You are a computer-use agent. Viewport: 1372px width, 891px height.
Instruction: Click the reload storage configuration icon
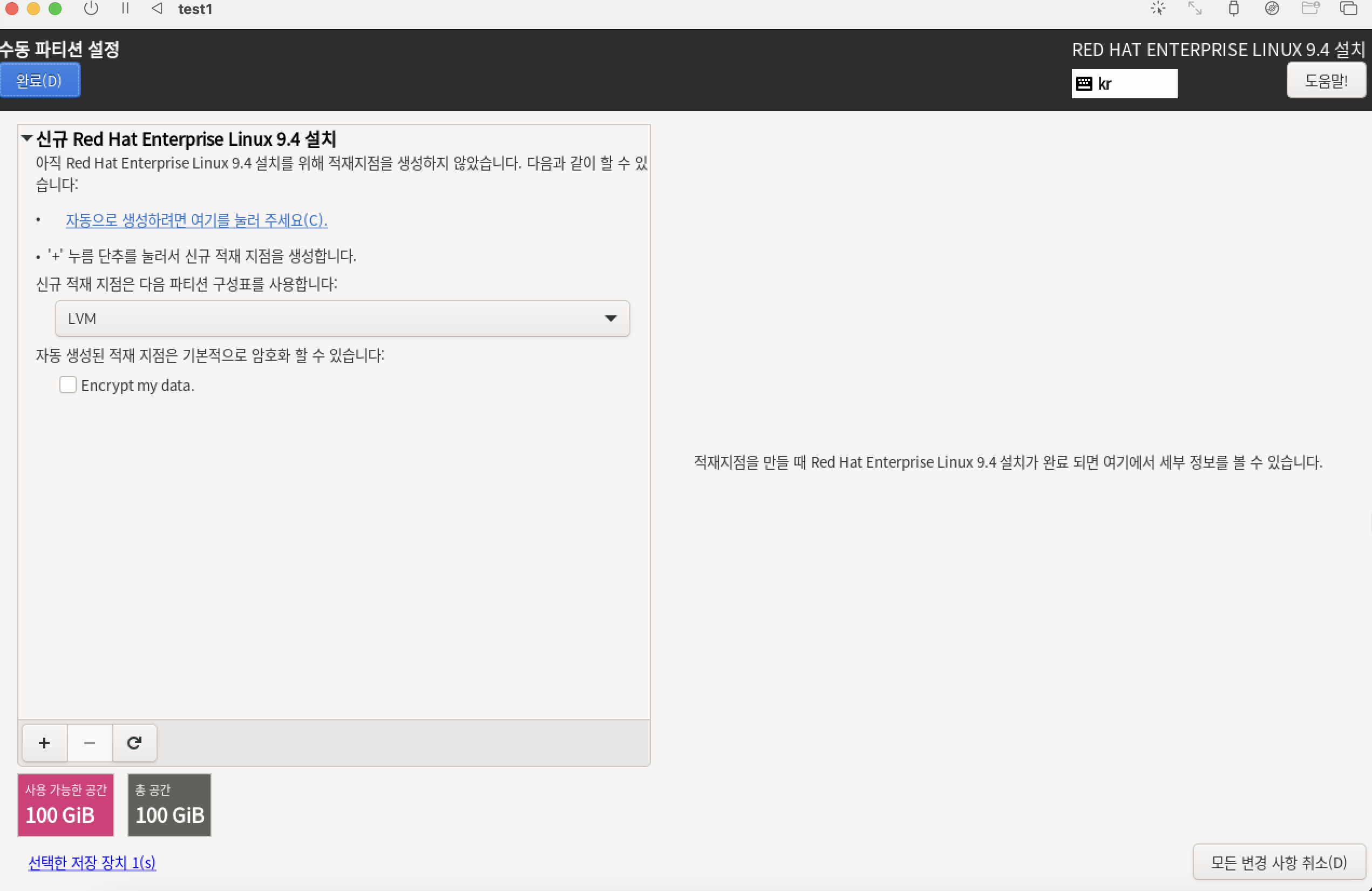[134, 742]
